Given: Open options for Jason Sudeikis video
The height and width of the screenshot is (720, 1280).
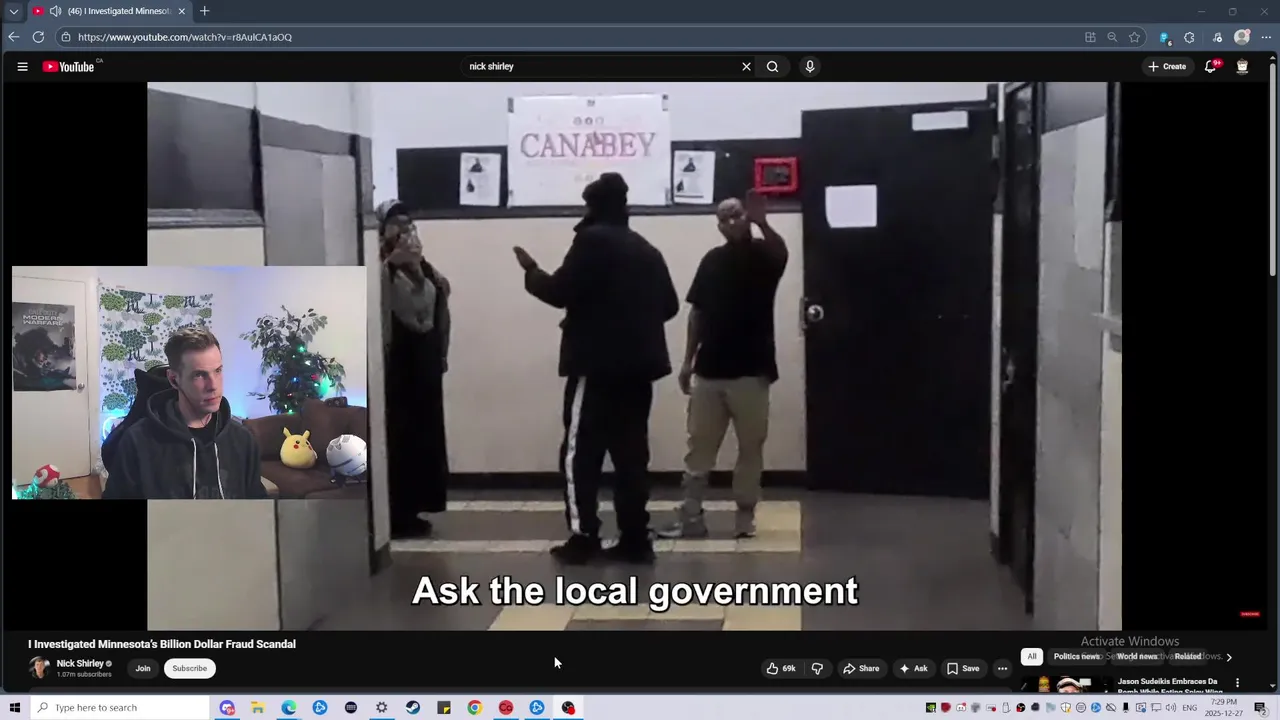Looking at the screenshot, I should click(x=1237, y=683).
